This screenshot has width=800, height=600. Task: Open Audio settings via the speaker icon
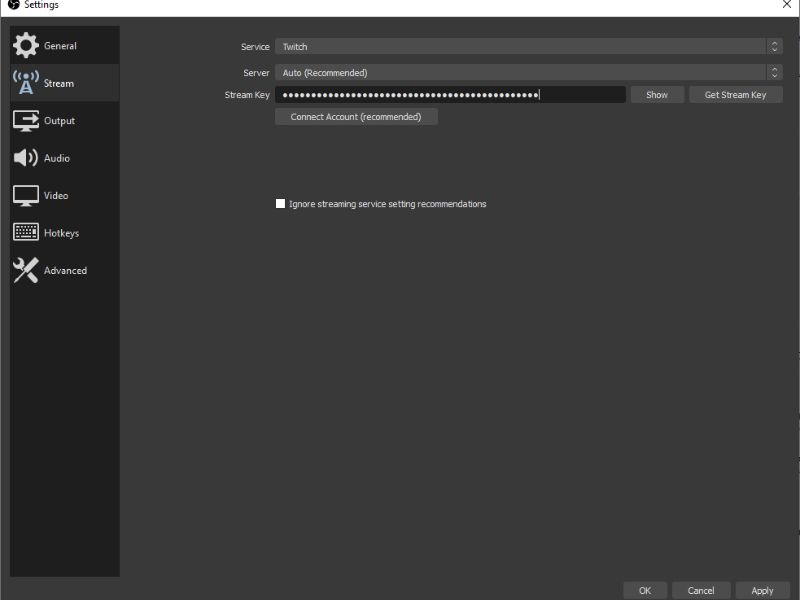click(26, 158)
